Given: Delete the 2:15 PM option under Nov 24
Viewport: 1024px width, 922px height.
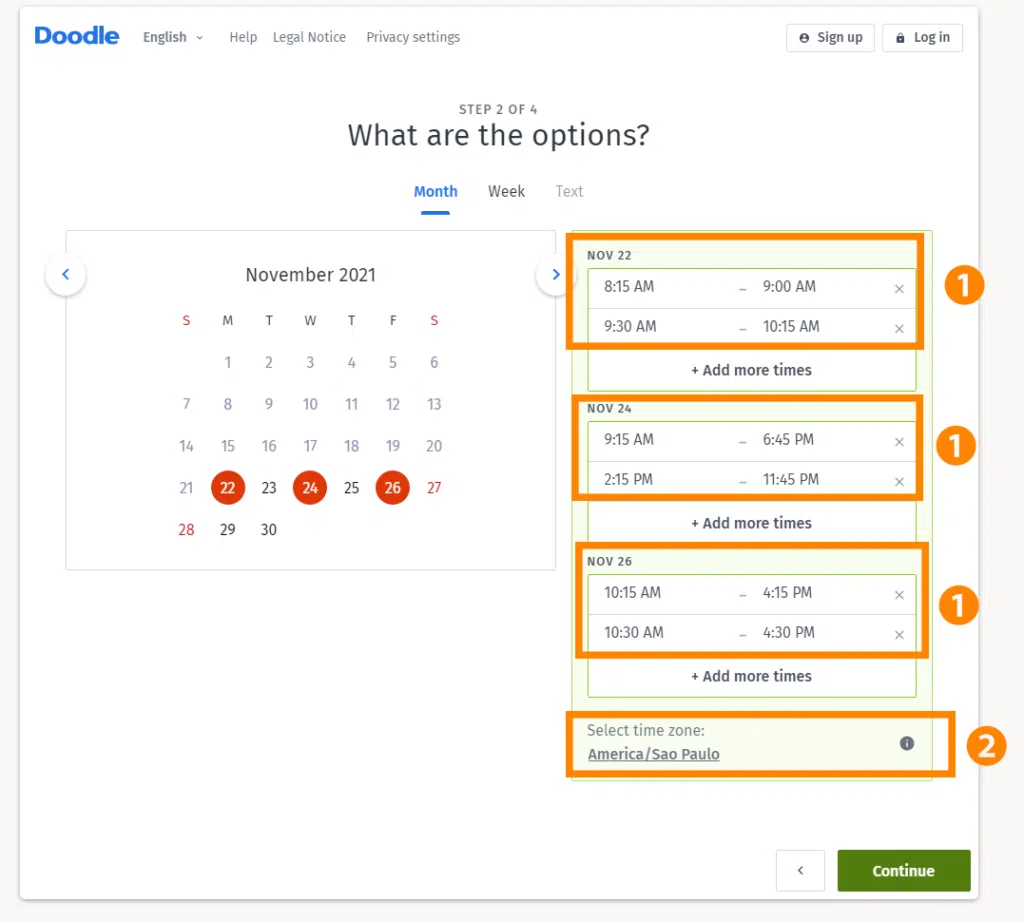Looking at the screenshot, I should click(x=898, y=479).
